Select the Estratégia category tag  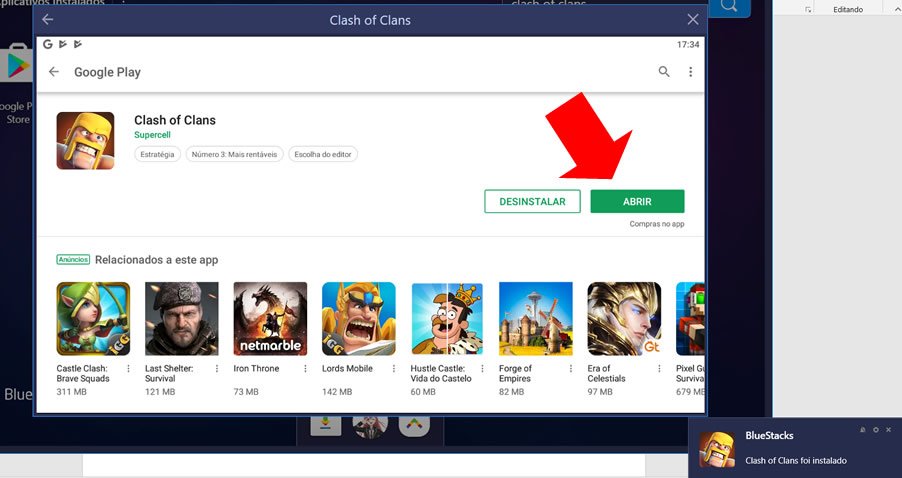click(x=157, y=154)
